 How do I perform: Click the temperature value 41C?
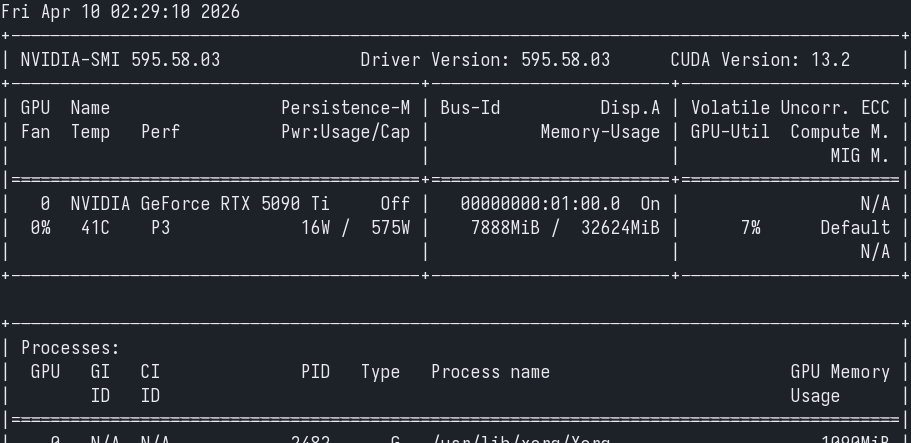pyautogui.click(x=95, y=228)
